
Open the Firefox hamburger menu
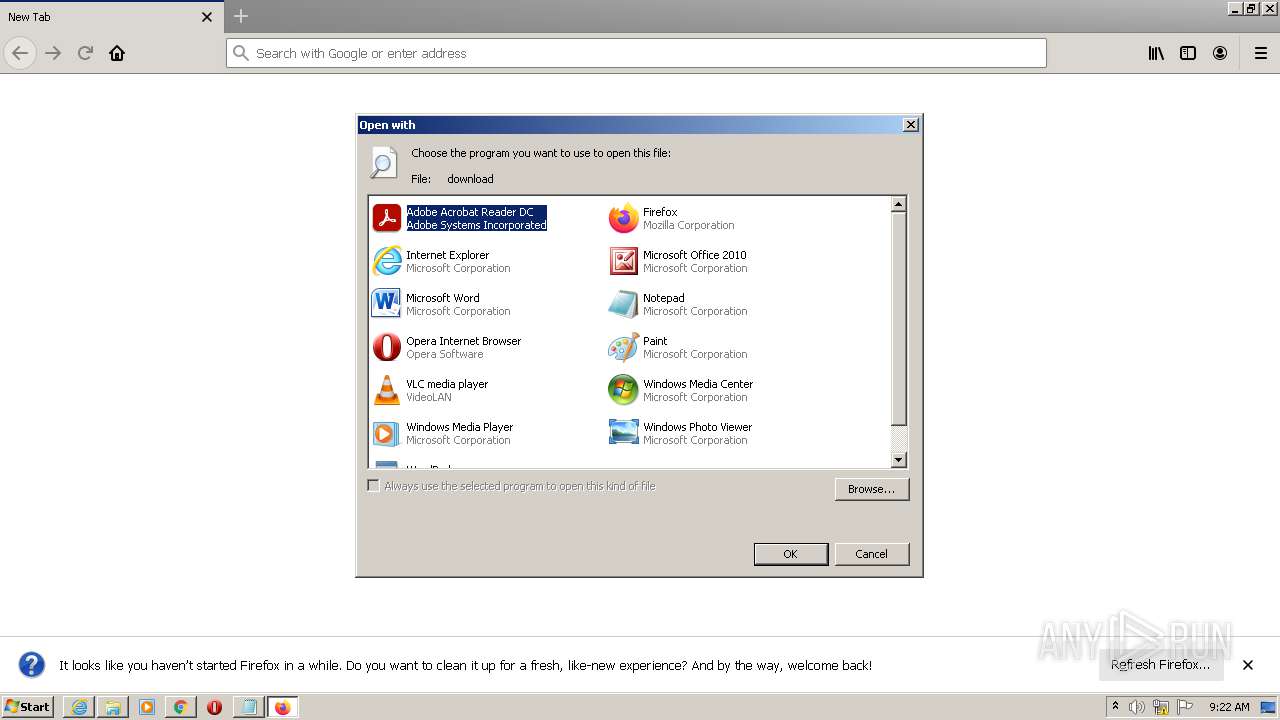(x=1261, y=53)
